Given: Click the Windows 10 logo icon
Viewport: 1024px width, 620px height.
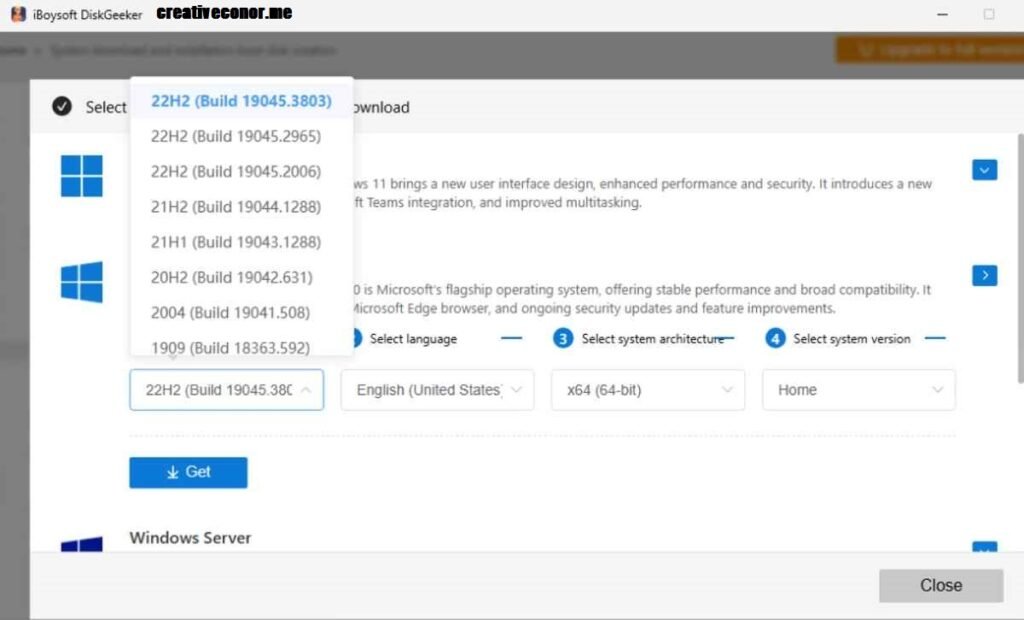Looking at the screenshot, I should (x=82, y=282).
